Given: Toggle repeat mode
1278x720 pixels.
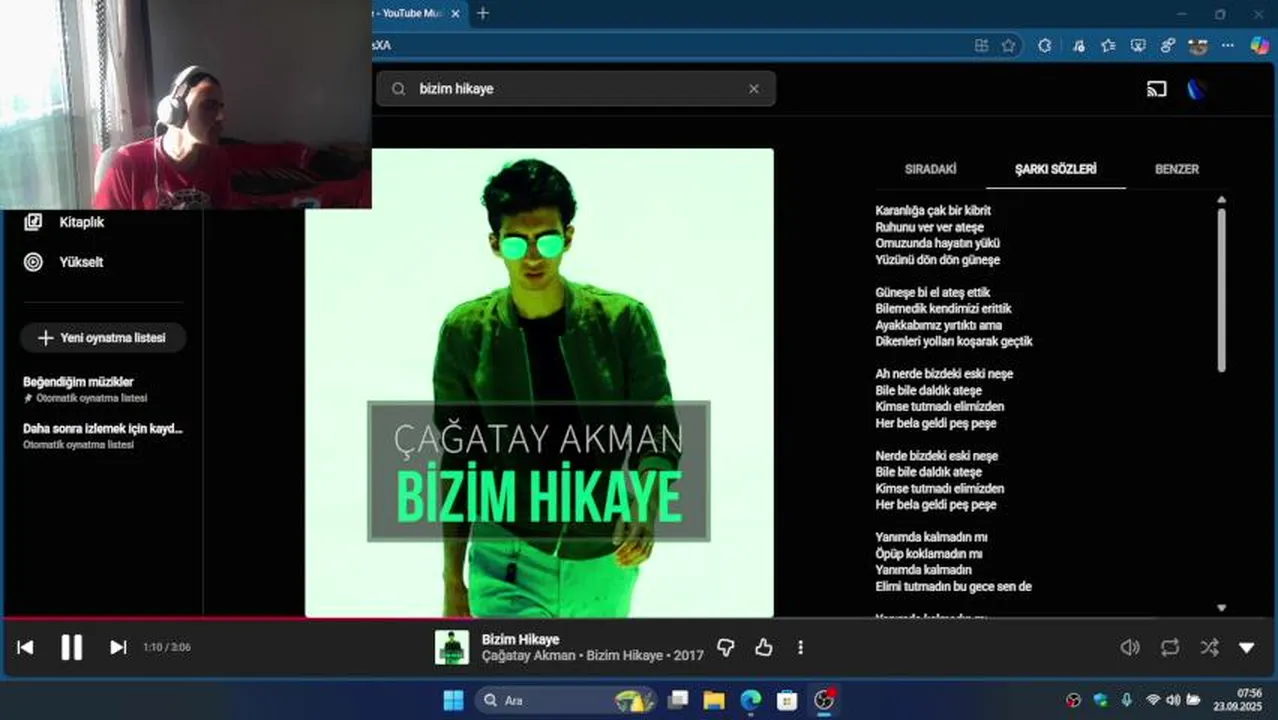Looking at the screenshot, I should click(x=1170, y=647).
